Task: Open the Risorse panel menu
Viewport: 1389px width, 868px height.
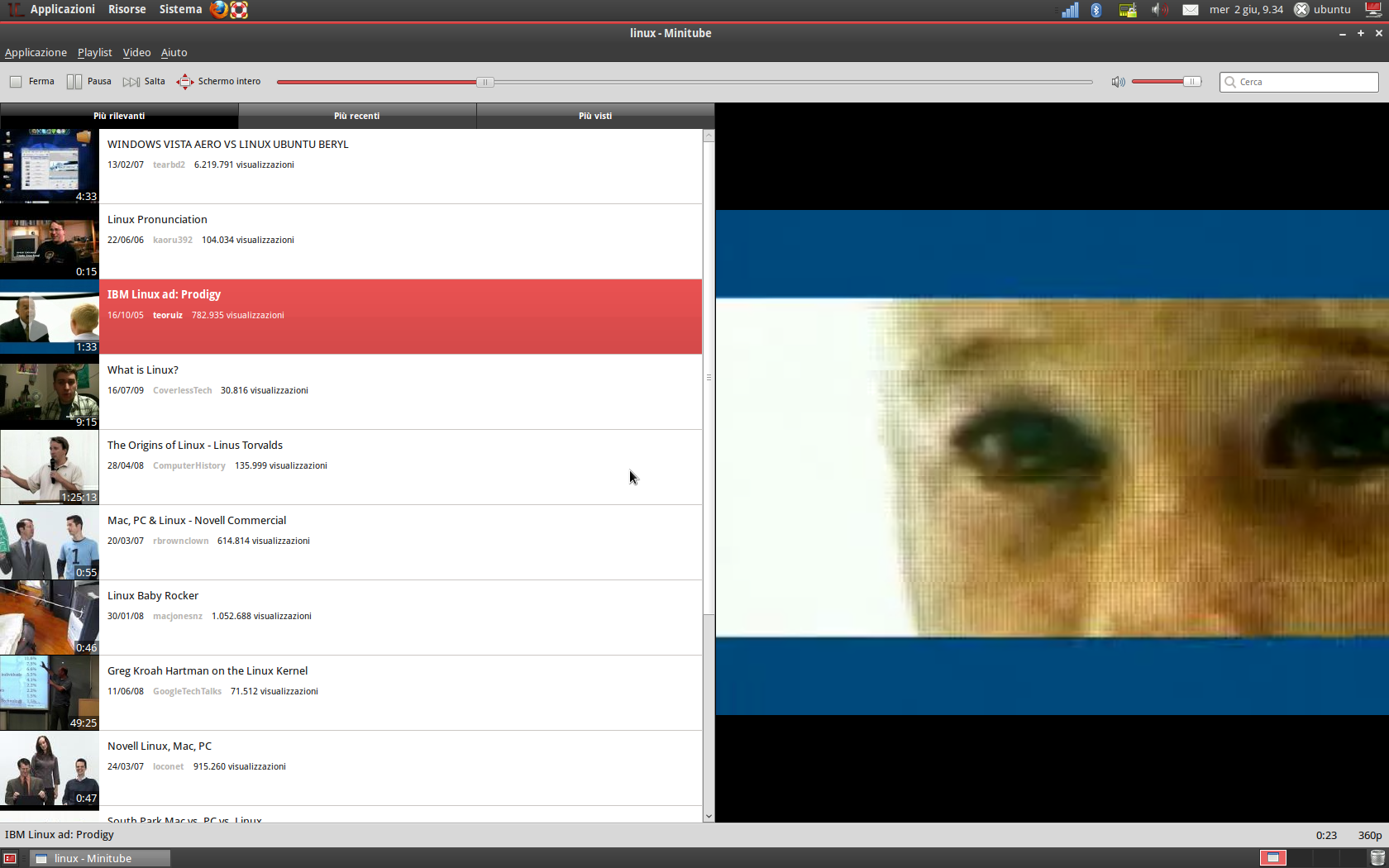Action: 126,9
